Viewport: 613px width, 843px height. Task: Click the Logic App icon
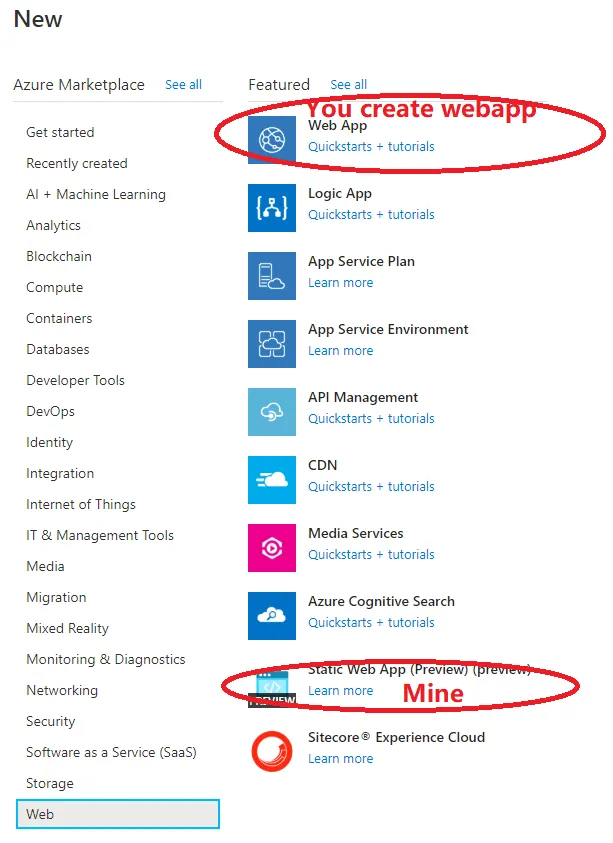(272, 208)
